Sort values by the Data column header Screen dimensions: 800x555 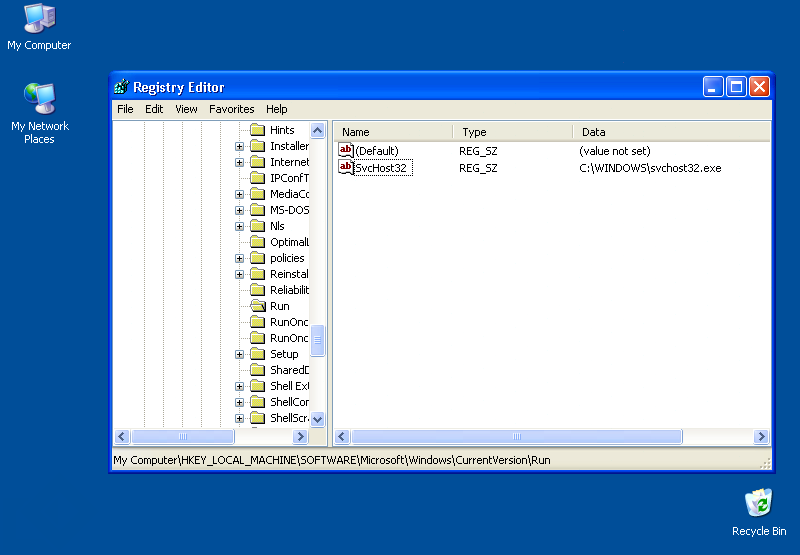click(671, 132)
